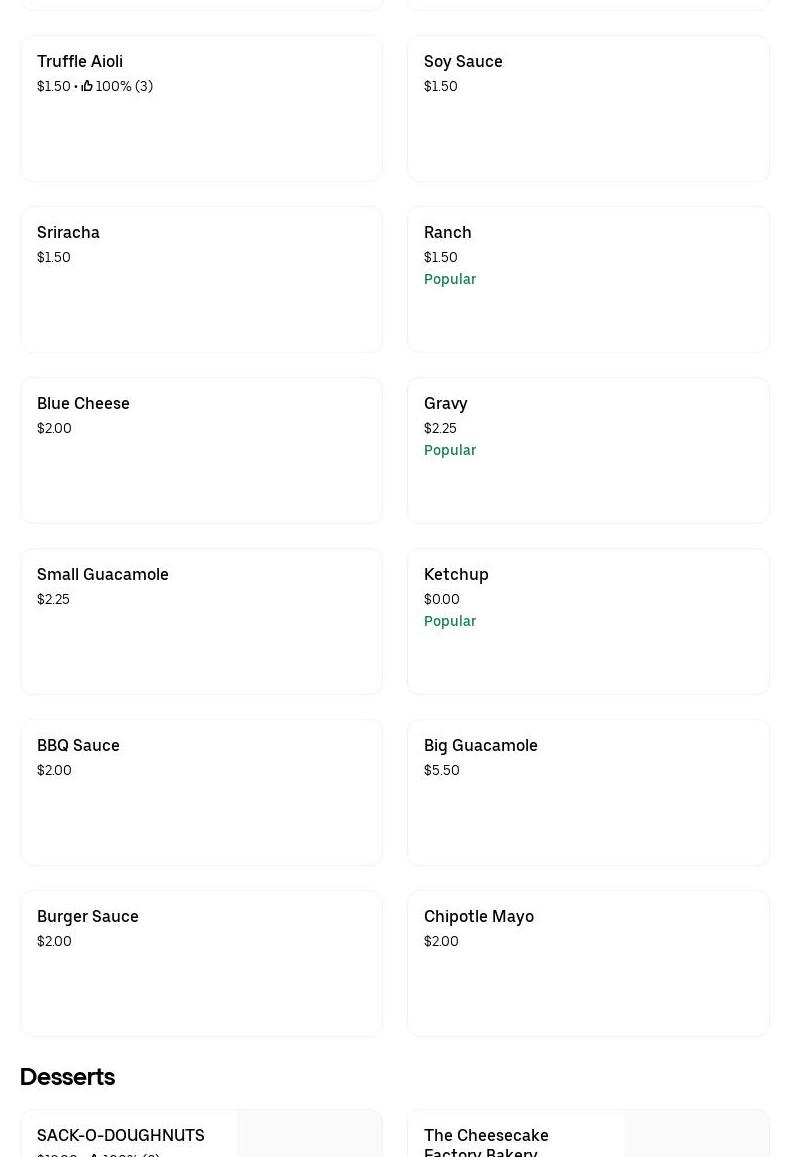Click the Popular tag under Ketchup
This screenshot has width=804, height=1157.
point(450,621)
